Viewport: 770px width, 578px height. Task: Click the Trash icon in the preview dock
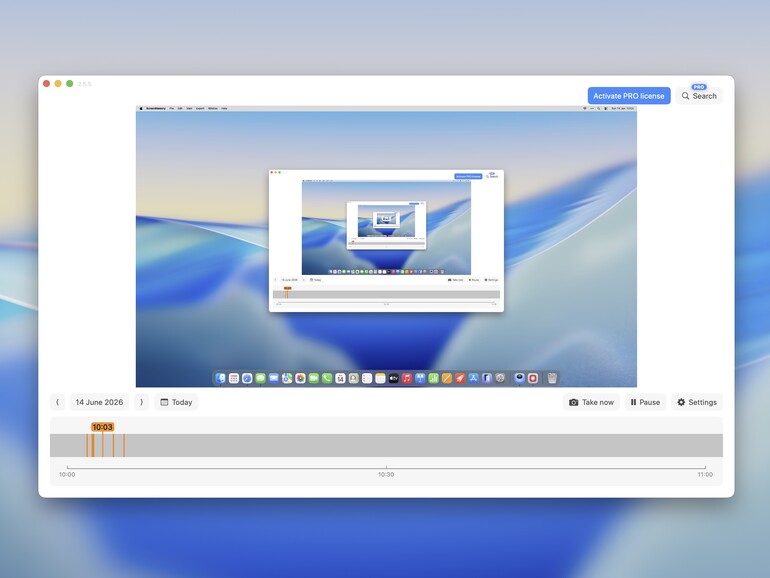tap(552, 378)
